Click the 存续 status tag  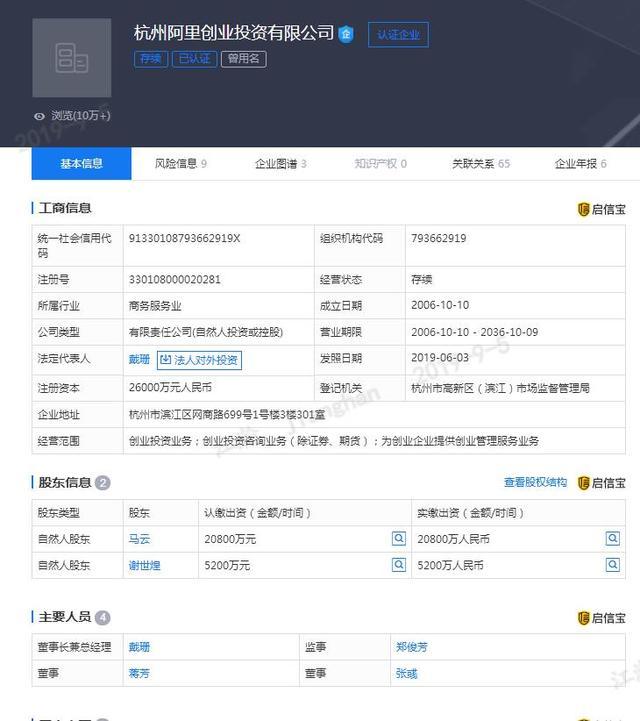[150, 59]
